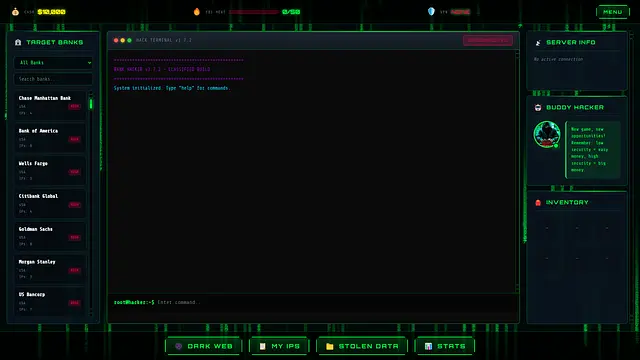Image resolution: width=640 pixels, height=360 pixels.
Task: Open the All Banks filter dropdown
Action: (x=53, y=62)
